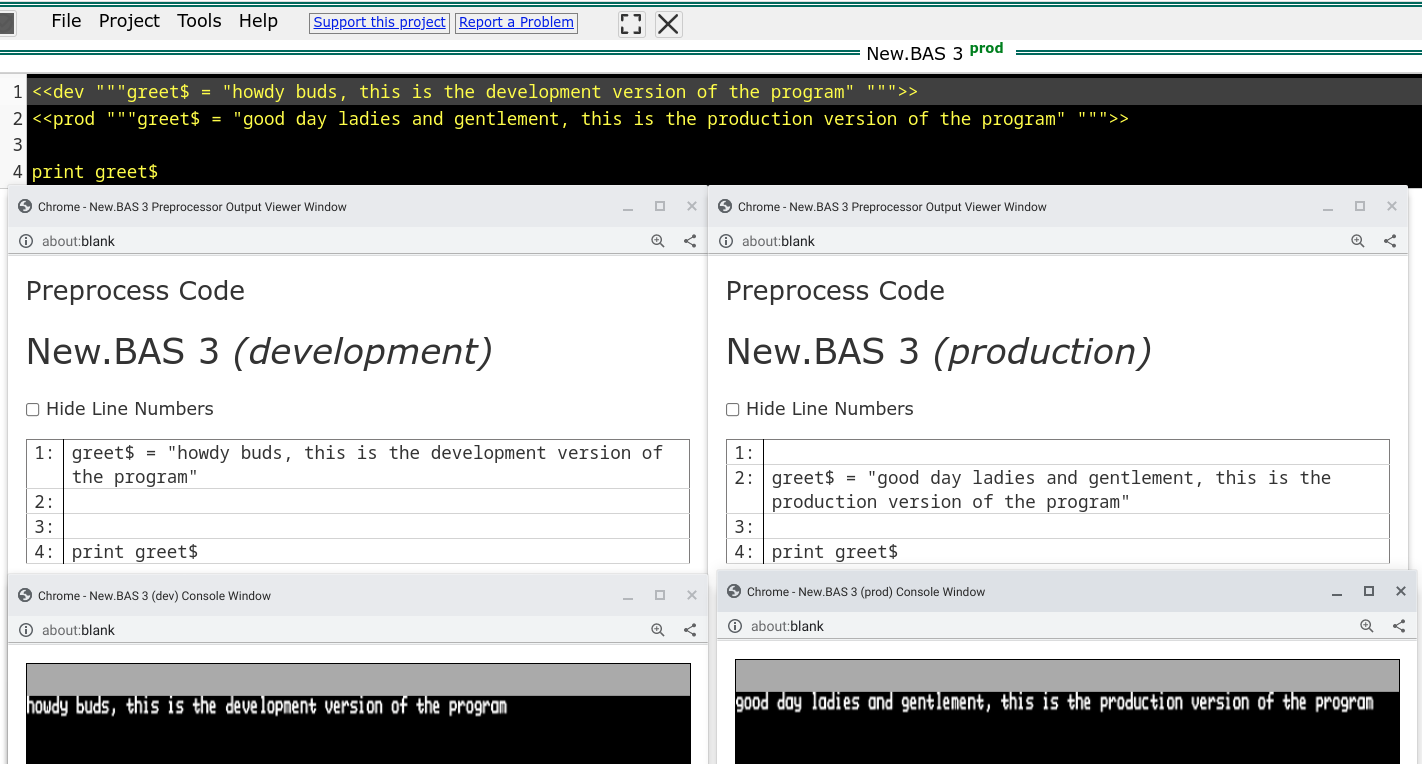Open the Project menu
Image resolution: width=1422 pixels, height=764 pixels.
[x=129, y=21]
